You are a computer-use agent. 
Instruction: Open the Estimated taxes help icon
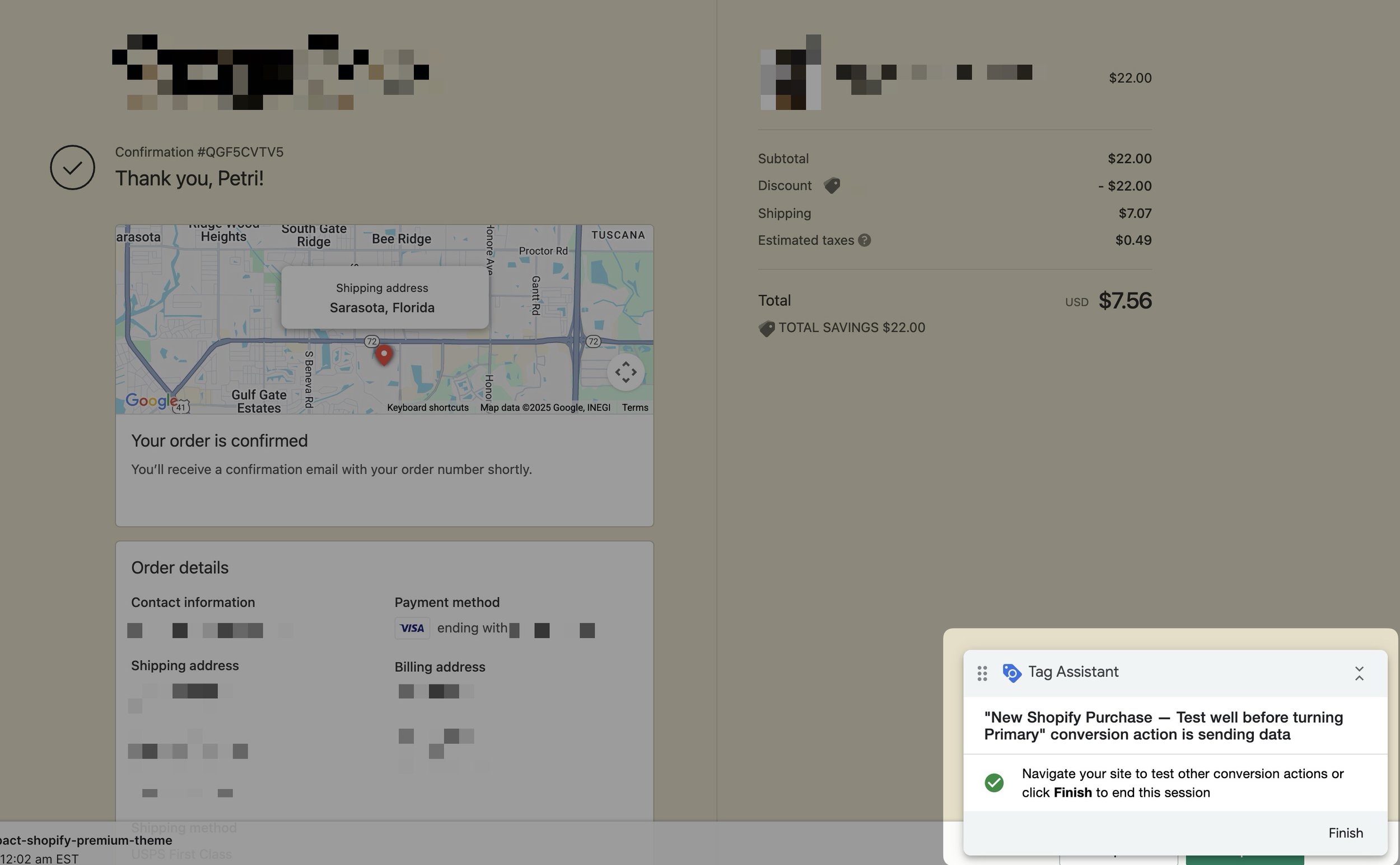pyautogui.click(x=864, y=240)
